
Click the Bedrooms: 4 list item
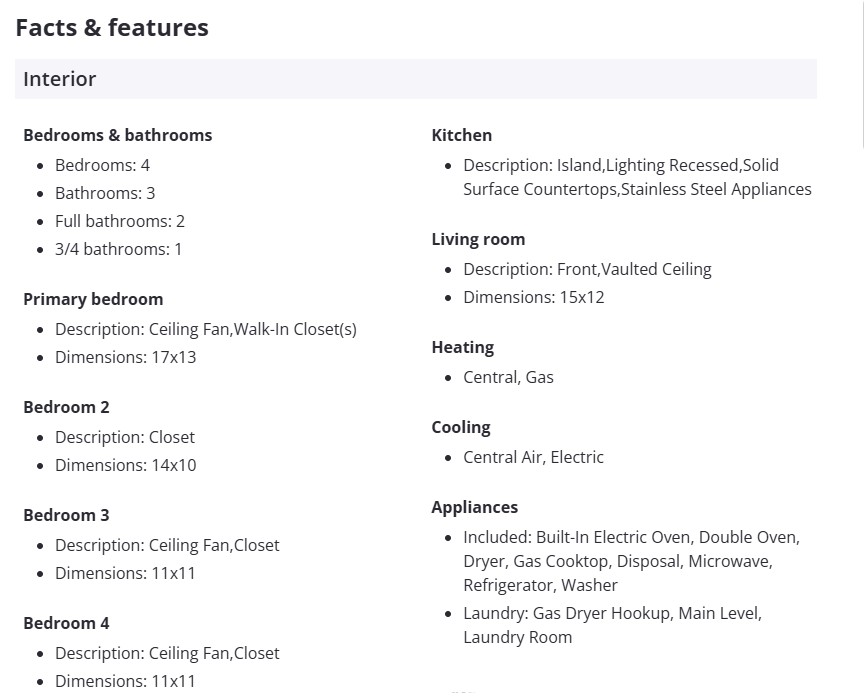point(102,165)
